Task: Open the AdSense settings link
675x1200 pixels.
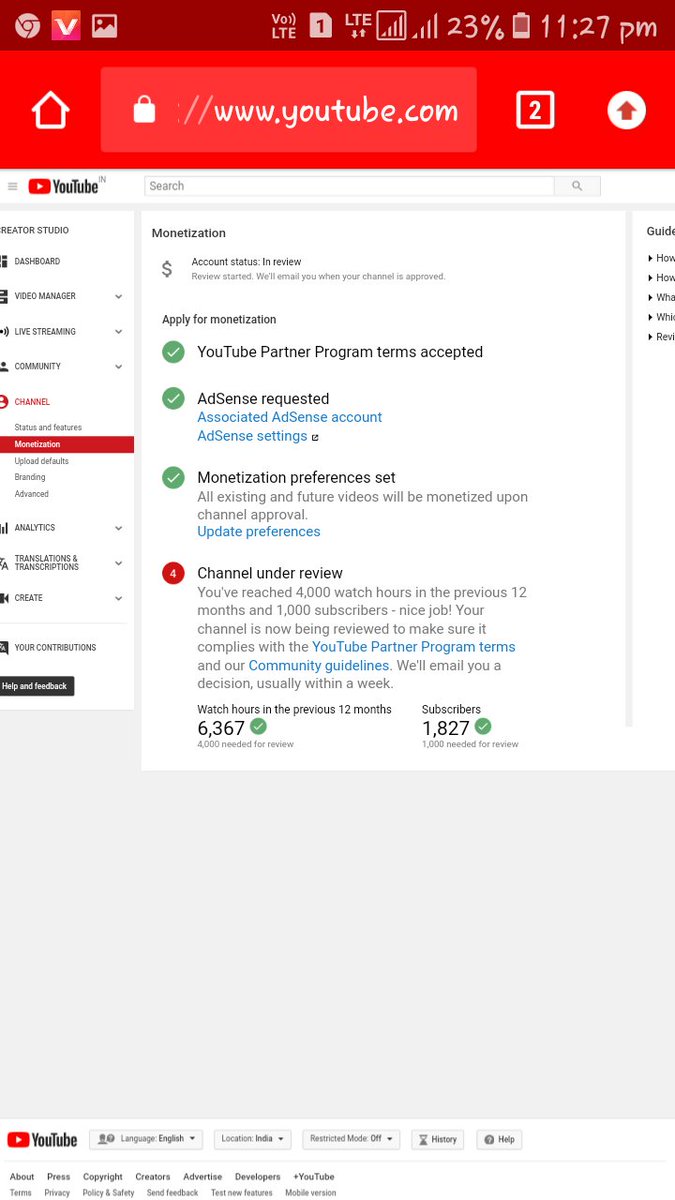Action: [252, 436]
